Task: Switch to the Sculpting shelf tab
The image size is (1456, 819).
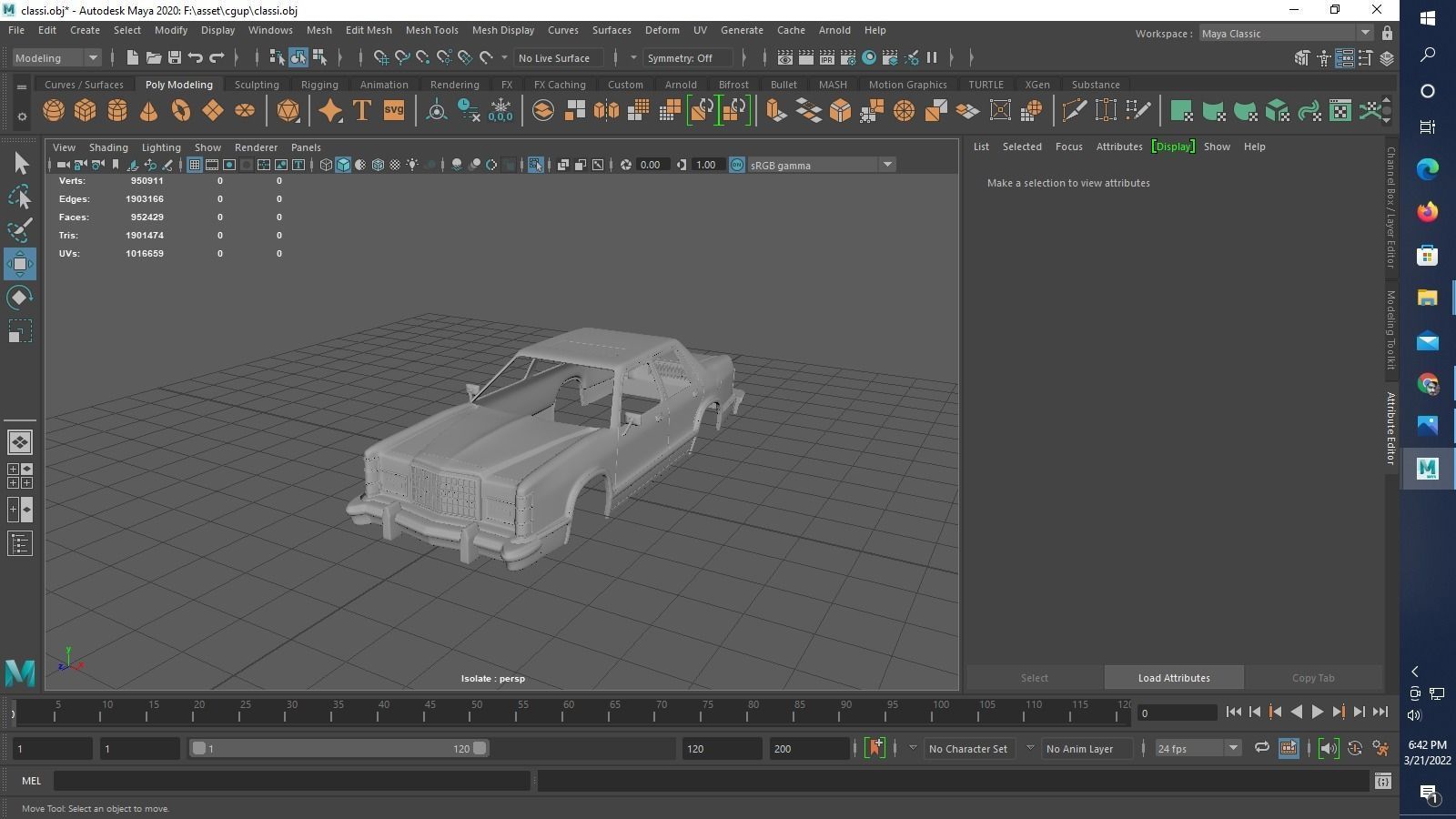Action: coord(257,85)
